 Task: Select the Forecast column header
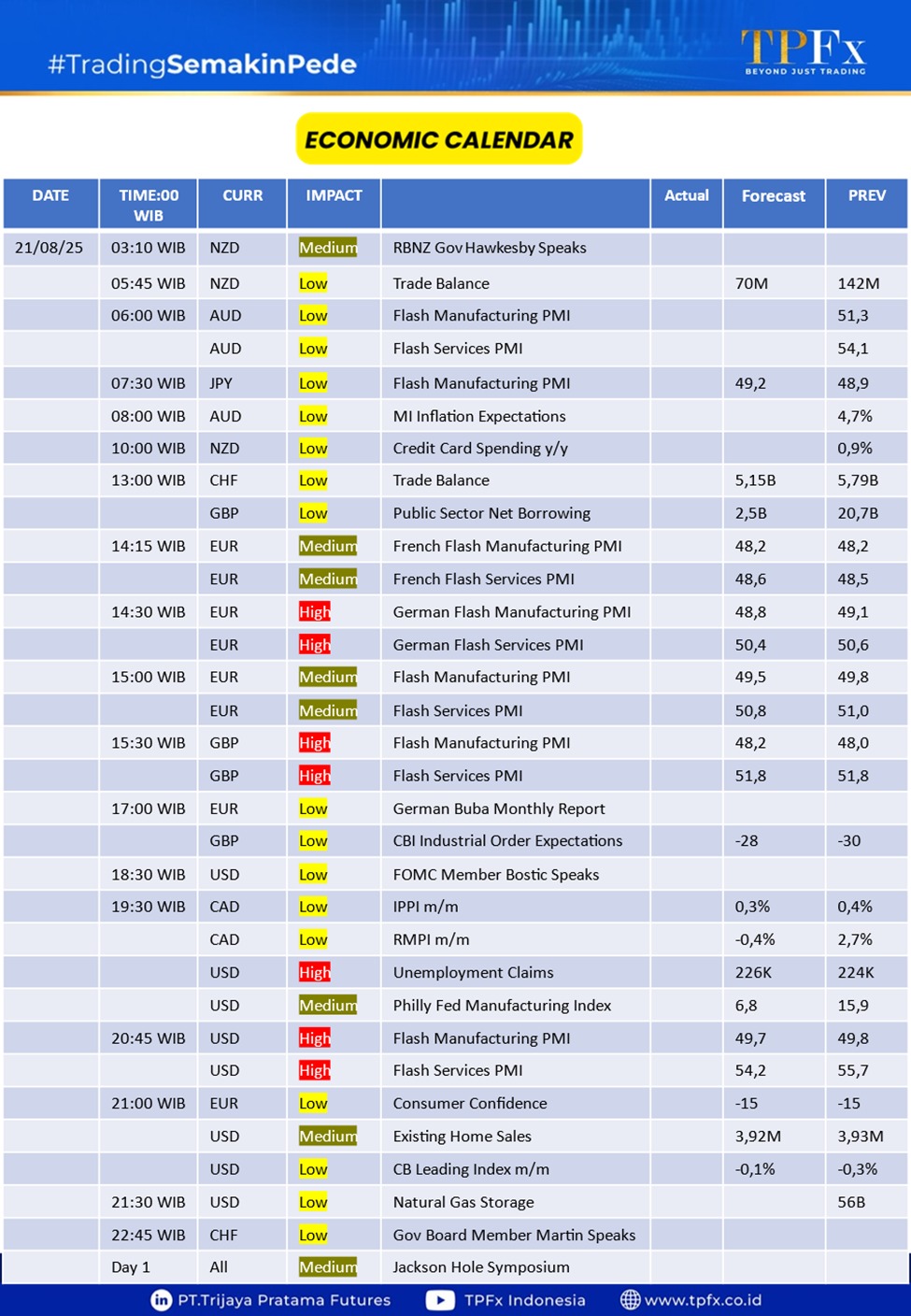773,196
